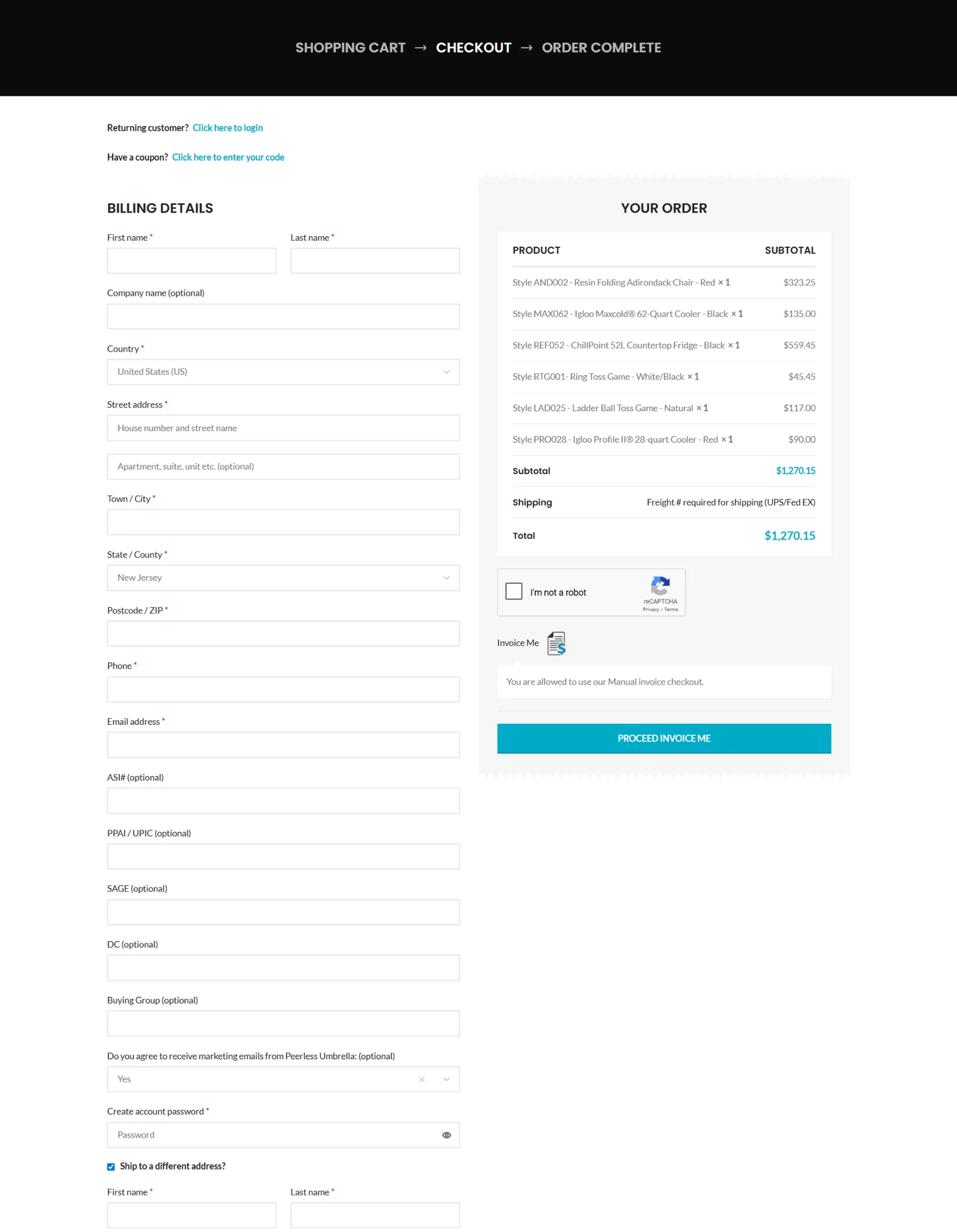Click the Create account password field
The width and height of the screenshot is (957, 1232).
click(x=254, y=1135)
